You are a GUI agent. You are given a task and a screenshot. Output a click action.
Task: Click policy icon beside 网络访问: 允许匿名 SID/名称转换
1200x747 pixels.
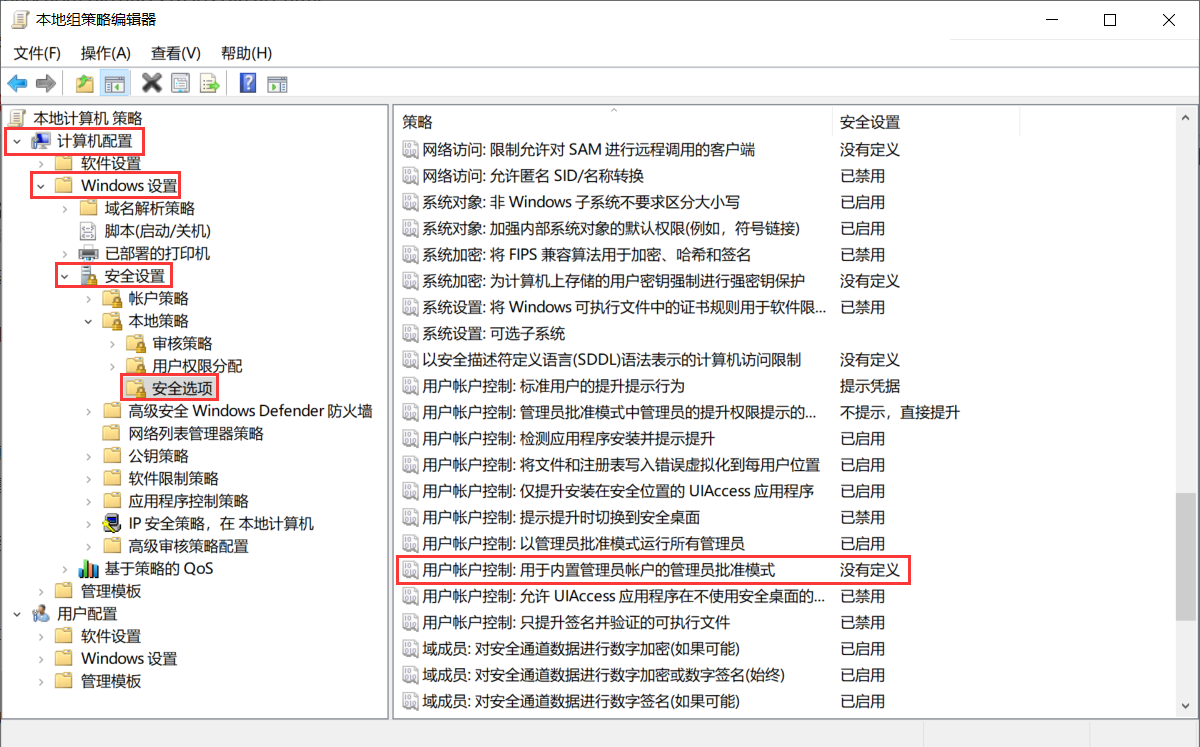[x=409, y=176]
